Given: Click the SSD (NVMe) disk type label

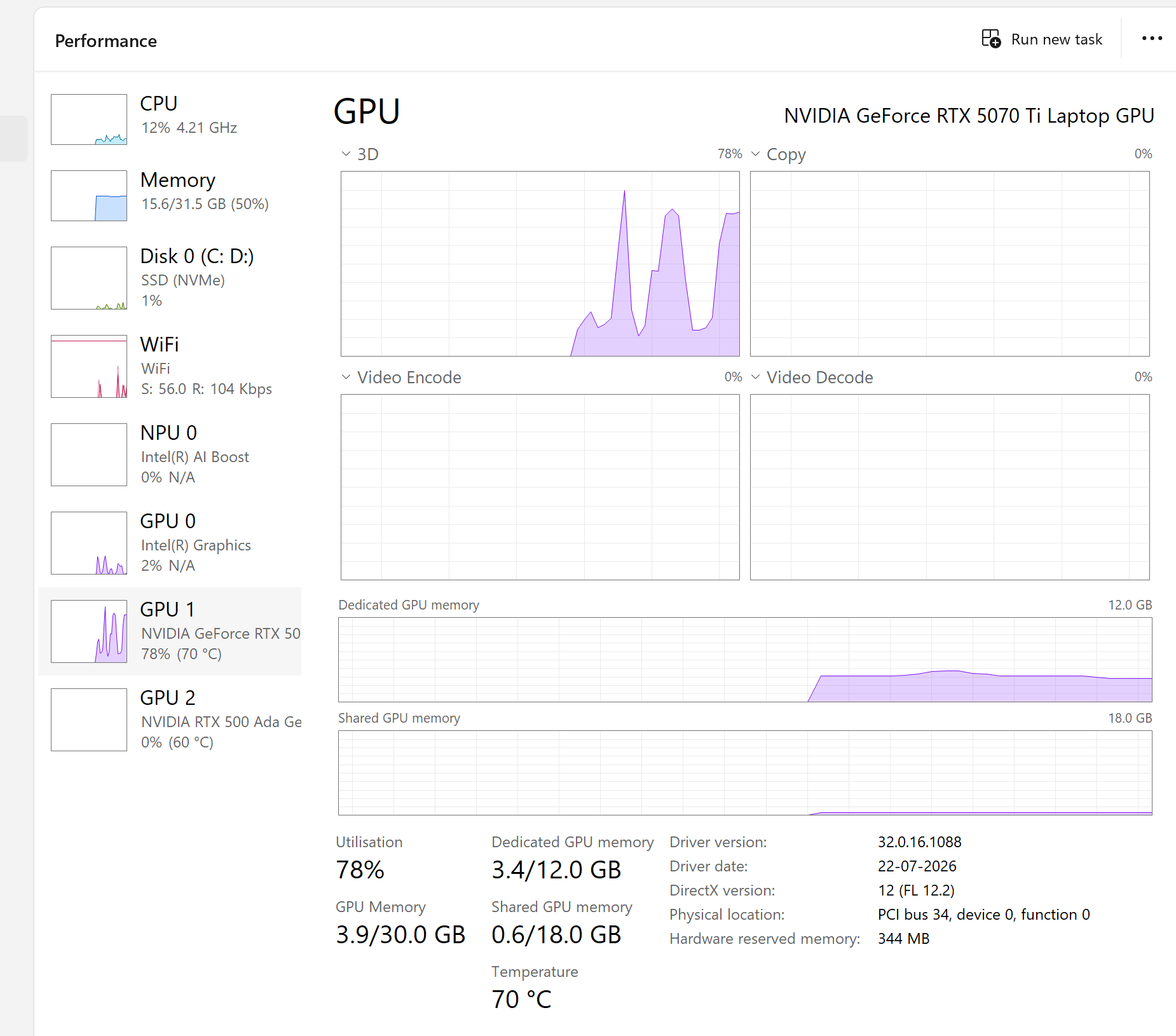Looking at the screenshot, I should point(183,280).
